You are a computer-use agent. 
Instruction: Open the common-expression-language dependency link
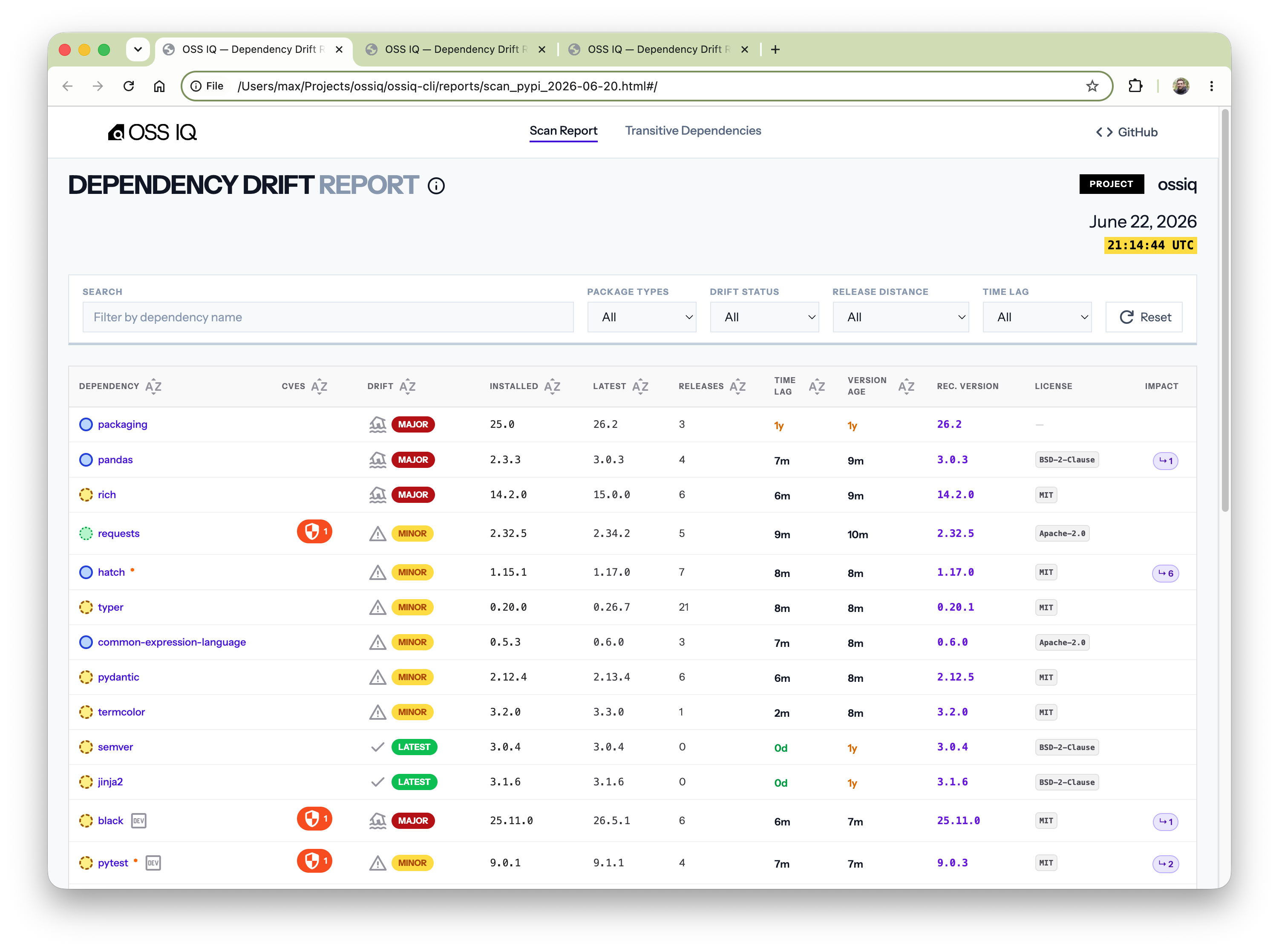pos(171,642)
